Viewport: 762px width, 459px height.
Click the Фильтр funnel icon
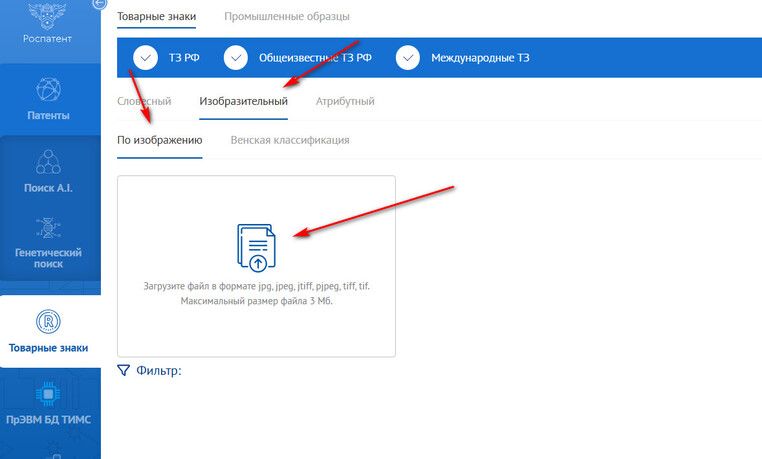(x=123, y=371)
